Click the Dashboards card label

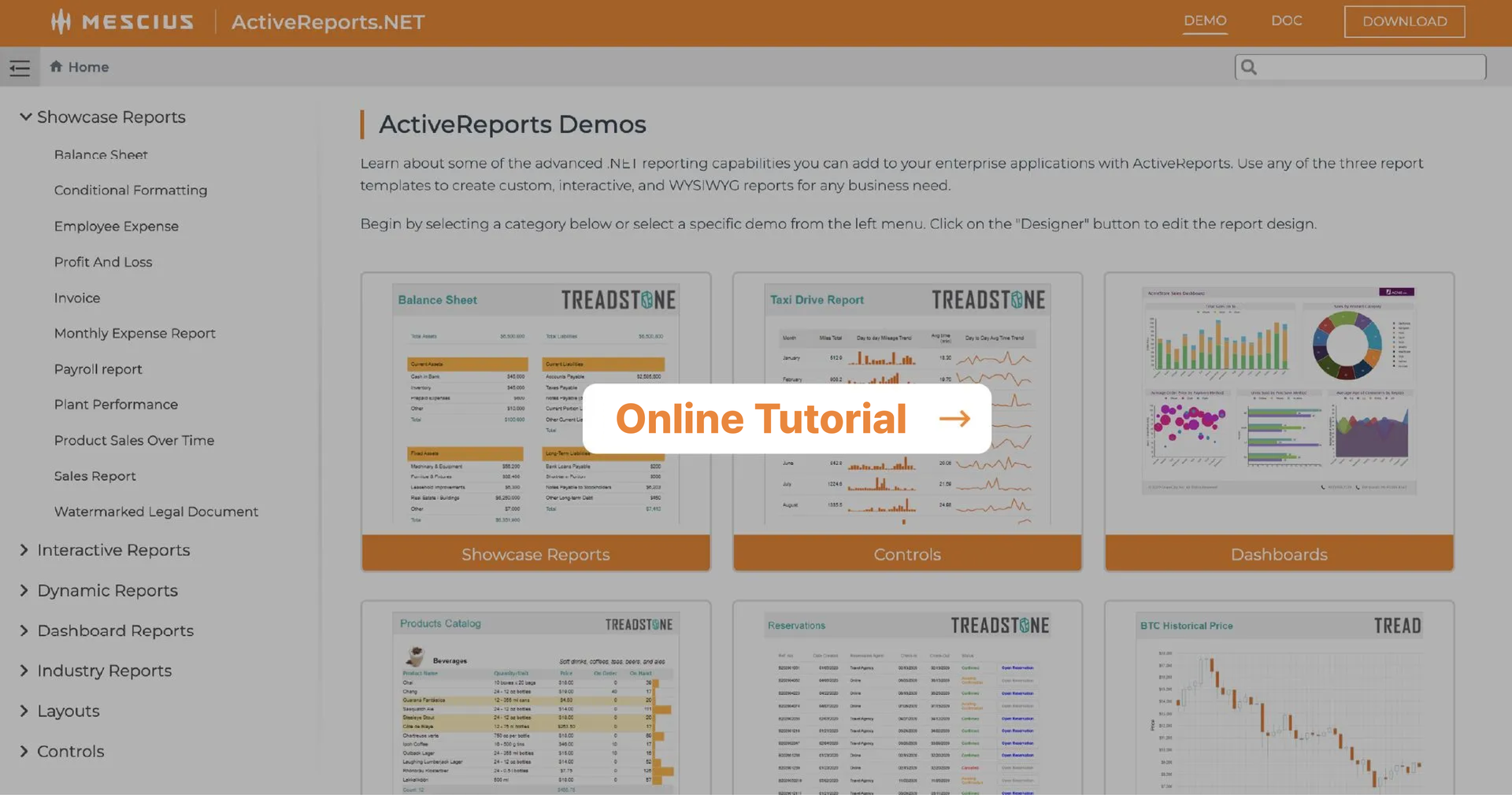point(1279,554)
